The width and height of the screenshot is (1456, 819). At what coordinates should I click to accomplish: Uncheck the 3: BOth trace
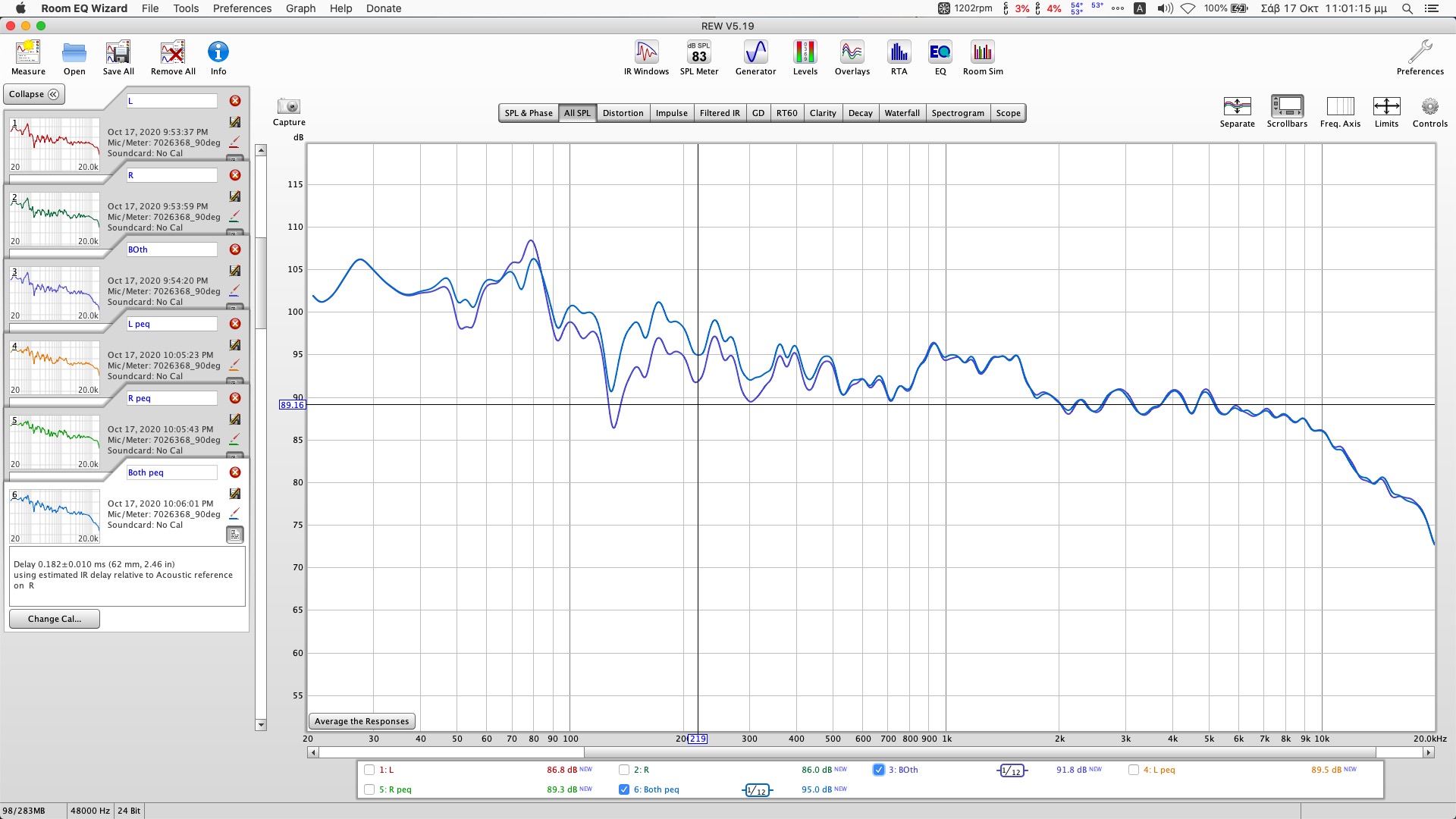(x=878, y=770)
